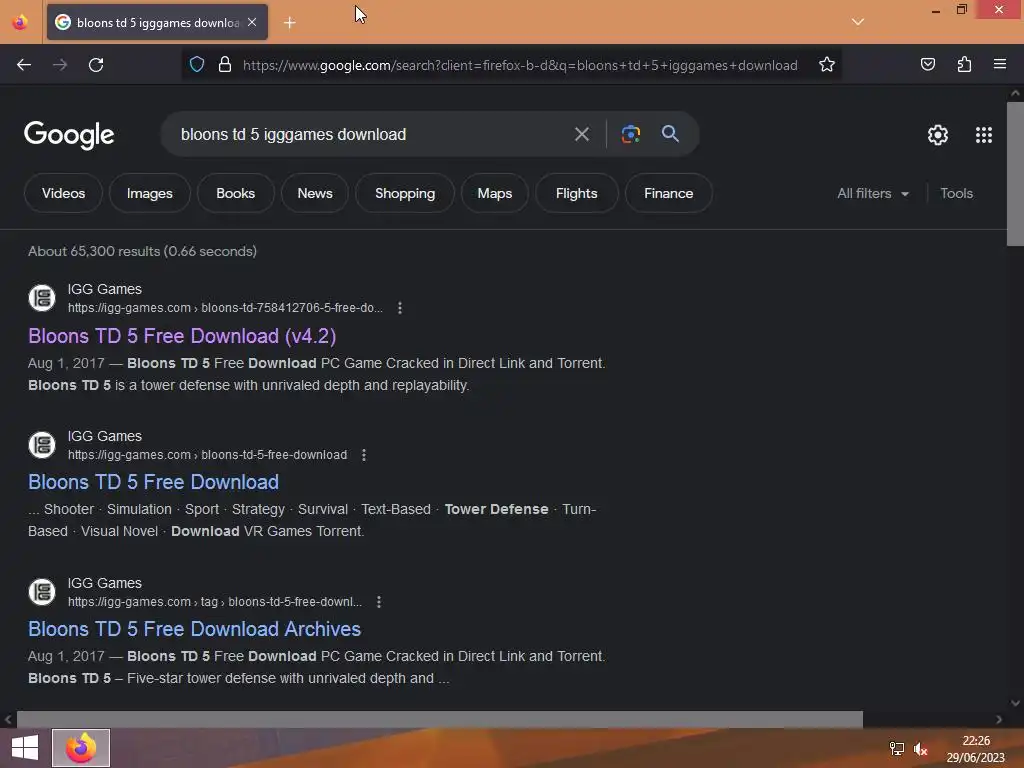1024x768 pixels.
Task: Go back with the browser back arrow
Action: [x=24, y=65]
